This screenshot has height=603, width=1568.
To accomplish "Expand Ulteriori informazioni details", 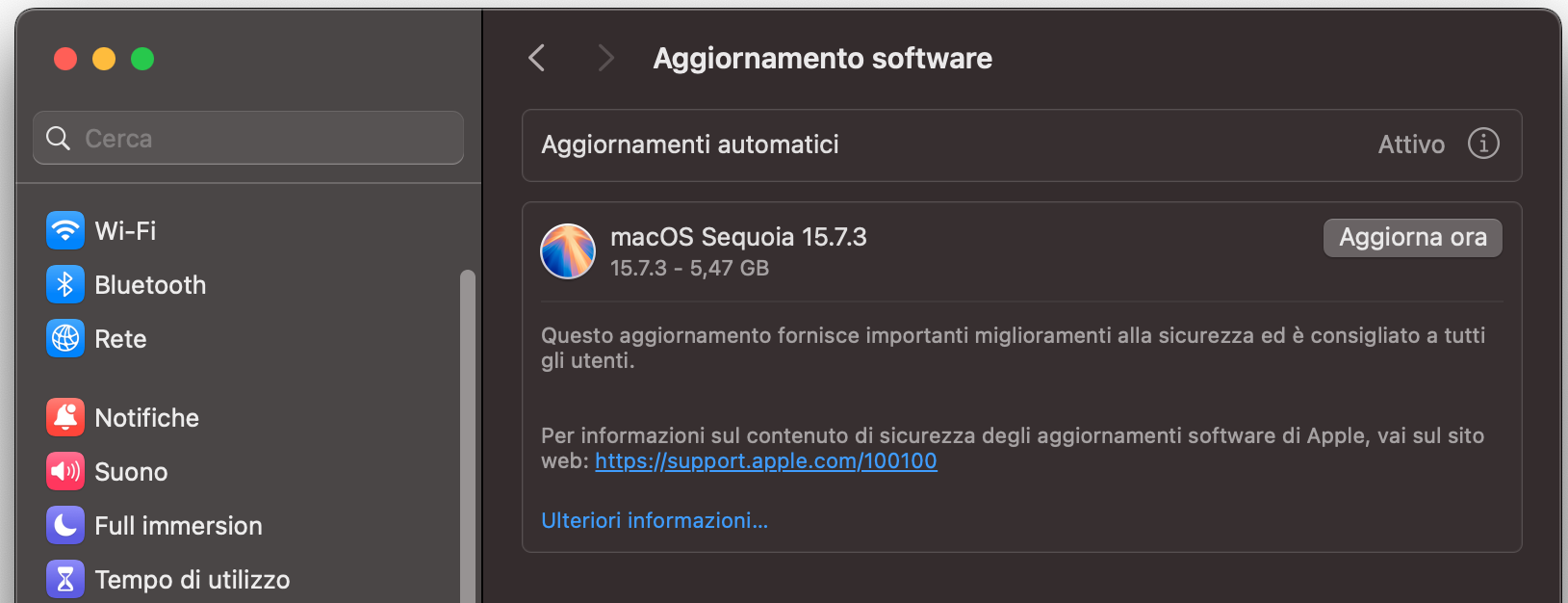I will click(655, 520).
